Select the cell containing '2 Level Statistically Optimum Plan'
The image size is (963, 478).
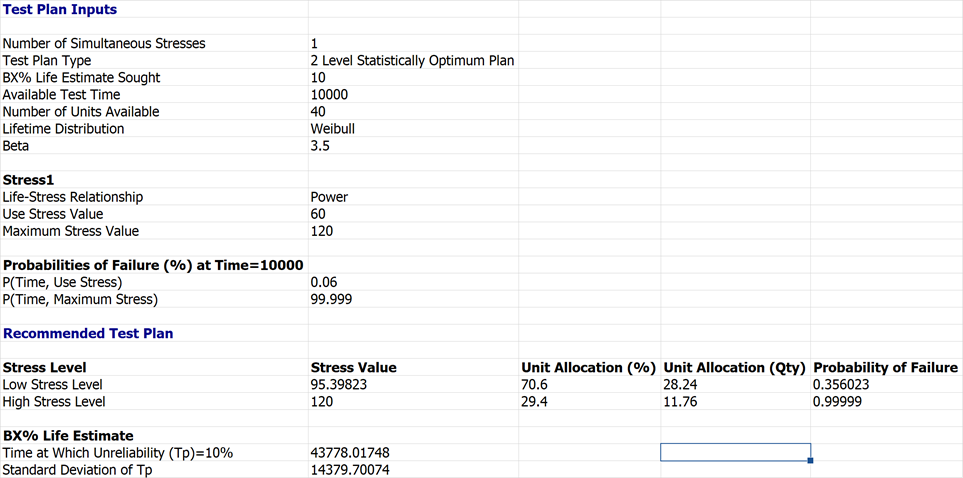pos(413,61)
